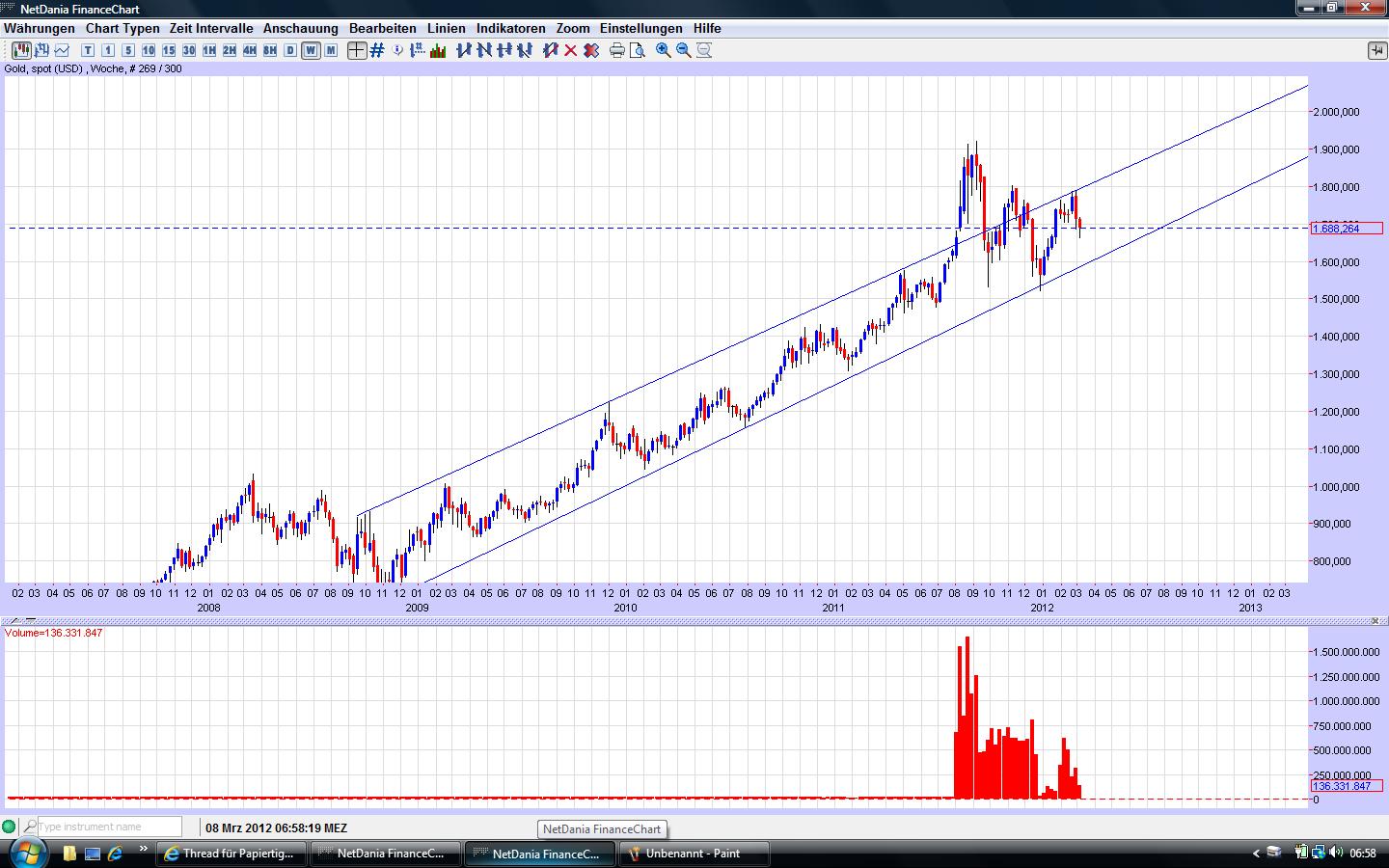Open the Zeit Intervalle menu
This screenshot has width=1389, height=868.
click(x=210, y=28)
